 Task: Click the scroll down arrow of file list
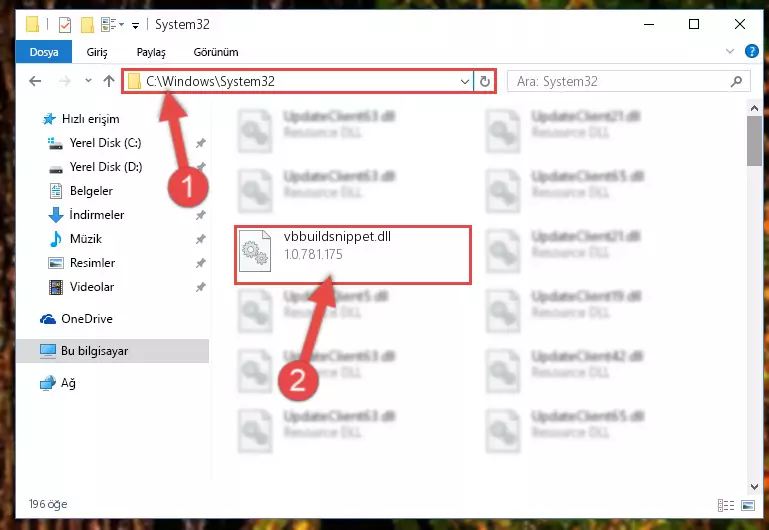(x=754, y=486)
